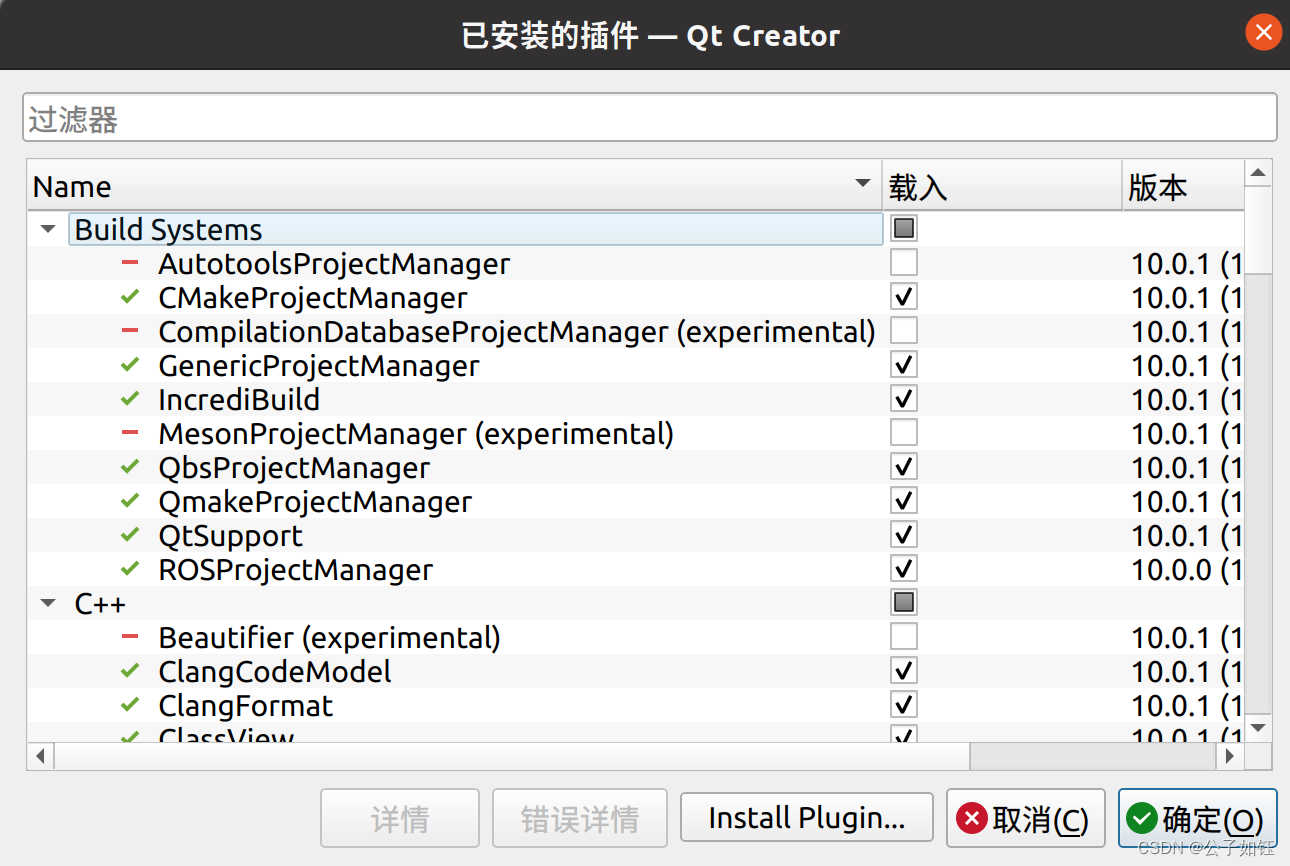
Task: Focus the 过滤器 filter input field
Action: (650, 117)
